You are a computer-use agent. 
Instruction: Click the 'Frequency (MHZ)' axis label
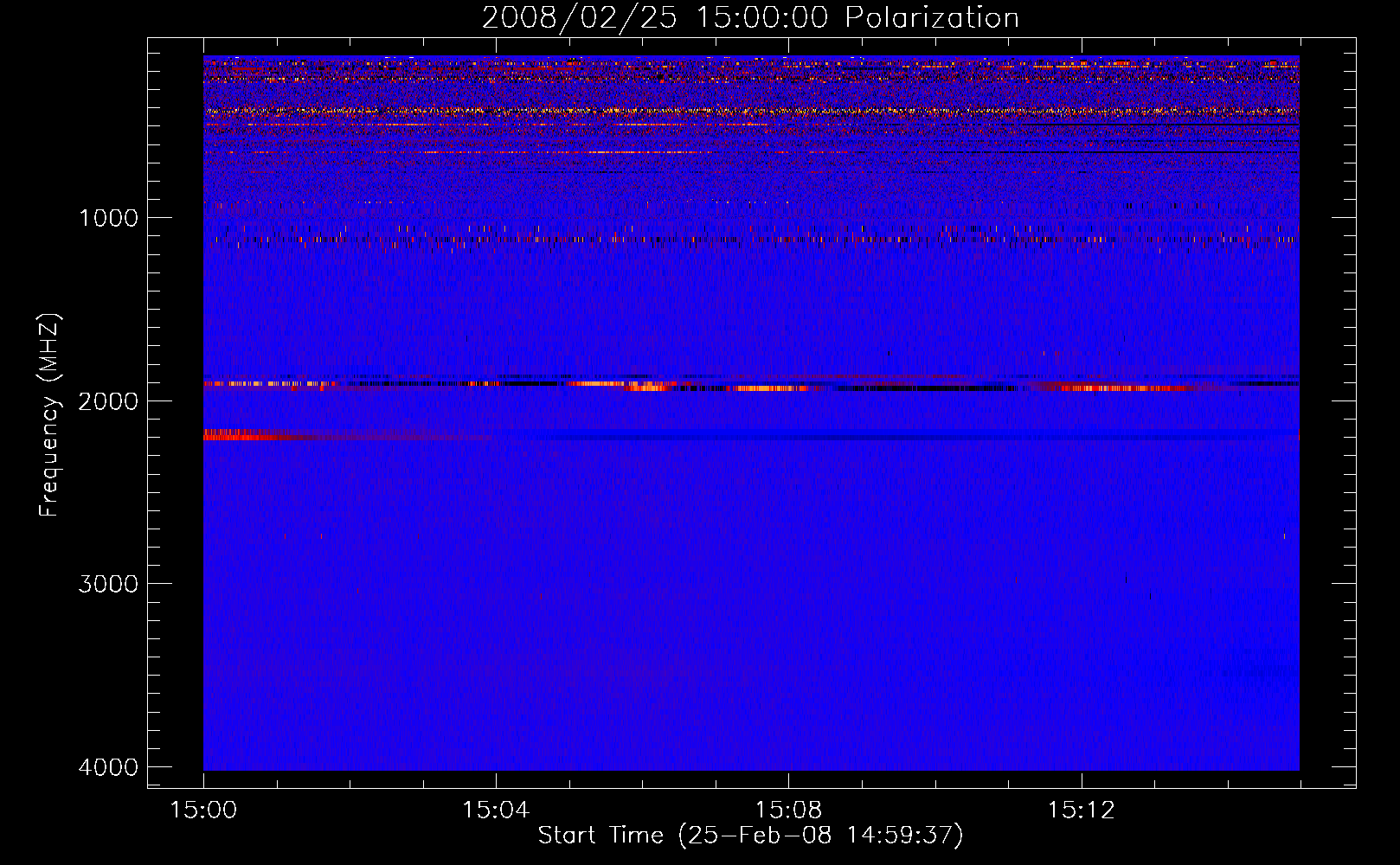click(50, 415)
